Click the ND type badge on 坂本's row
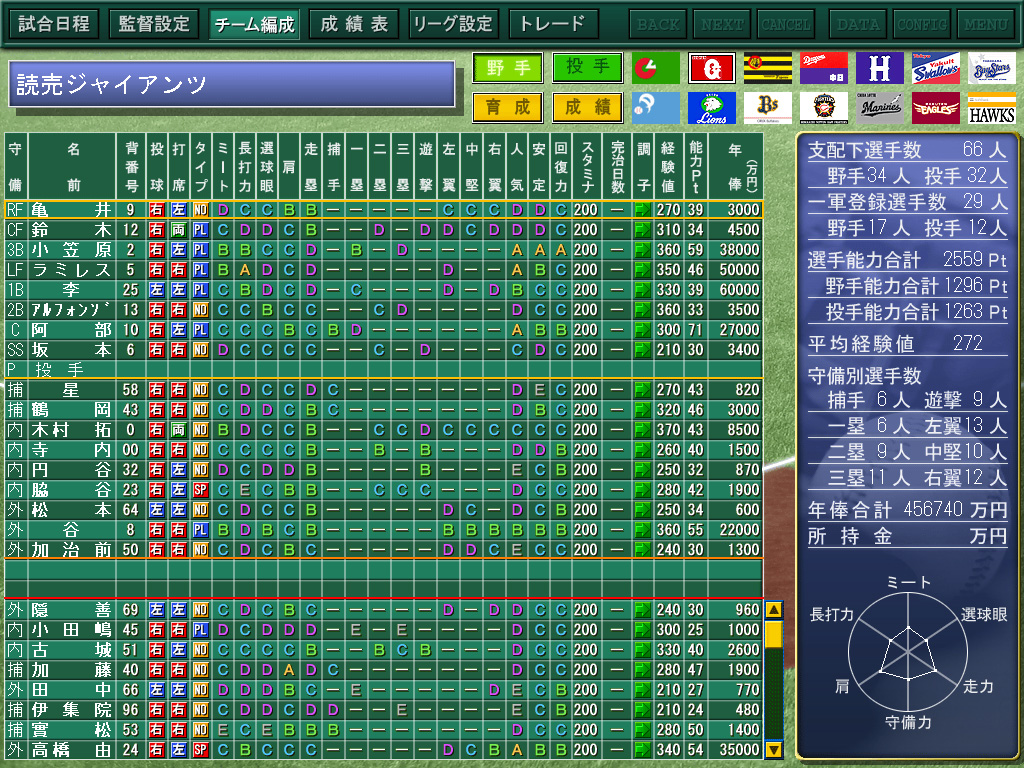This screenshot has width=1024, height=768. (x=200, y=350)
